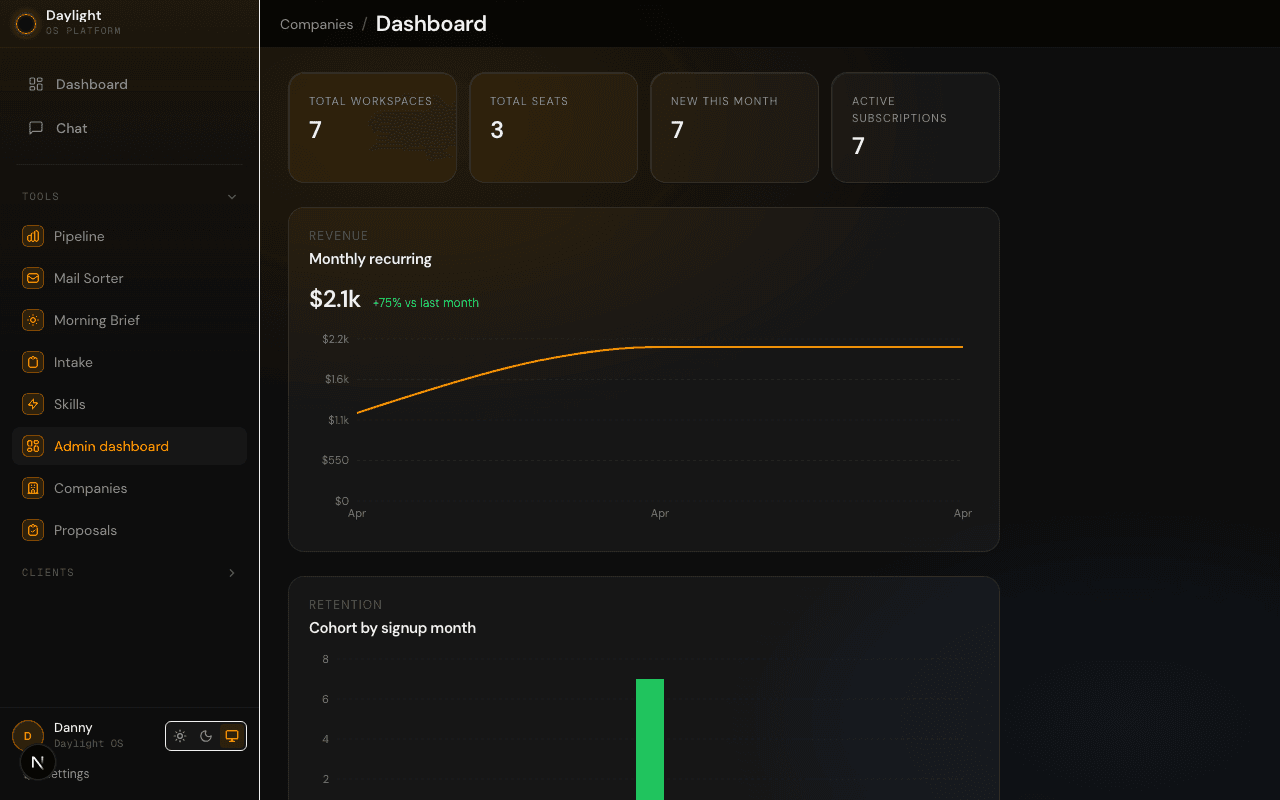Switch to light theme sun toggle

pyautogui.click(x=180, y=736)
